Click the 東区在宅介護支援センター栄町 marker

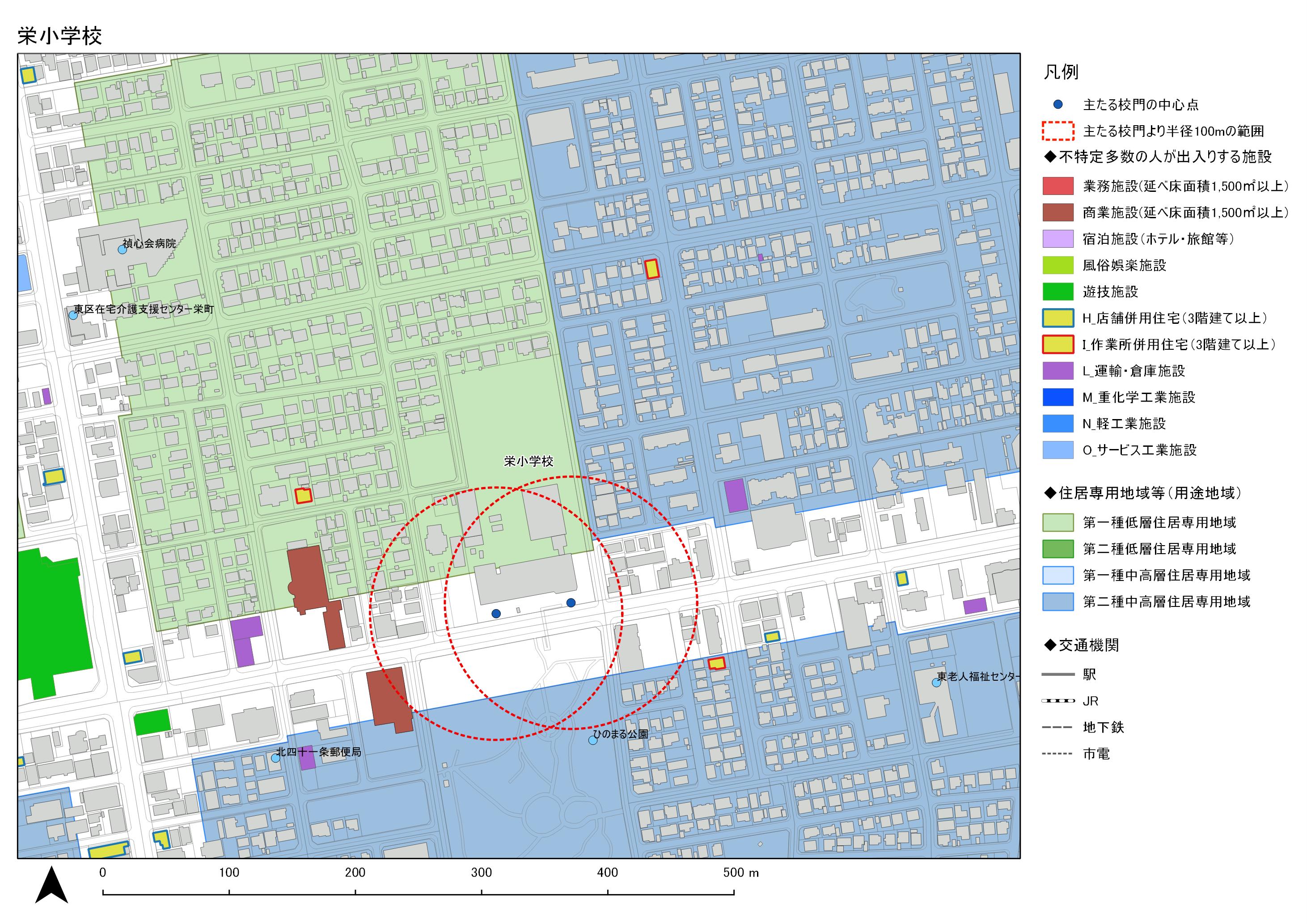click(73, 315)
